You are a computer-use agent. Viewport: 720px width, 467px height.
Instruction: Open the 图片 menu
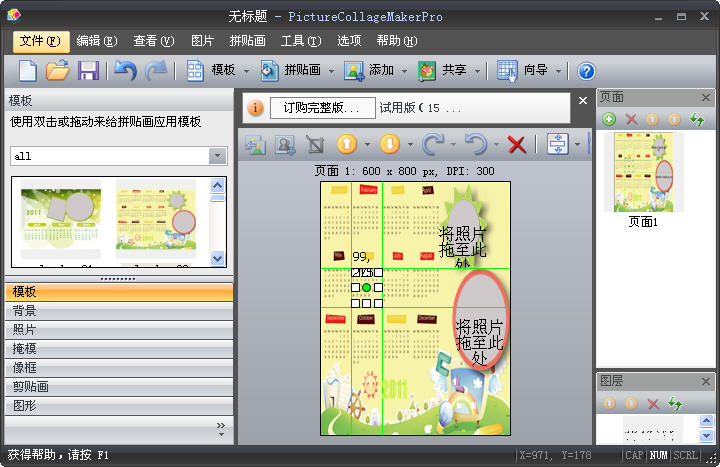coord(202,41)
